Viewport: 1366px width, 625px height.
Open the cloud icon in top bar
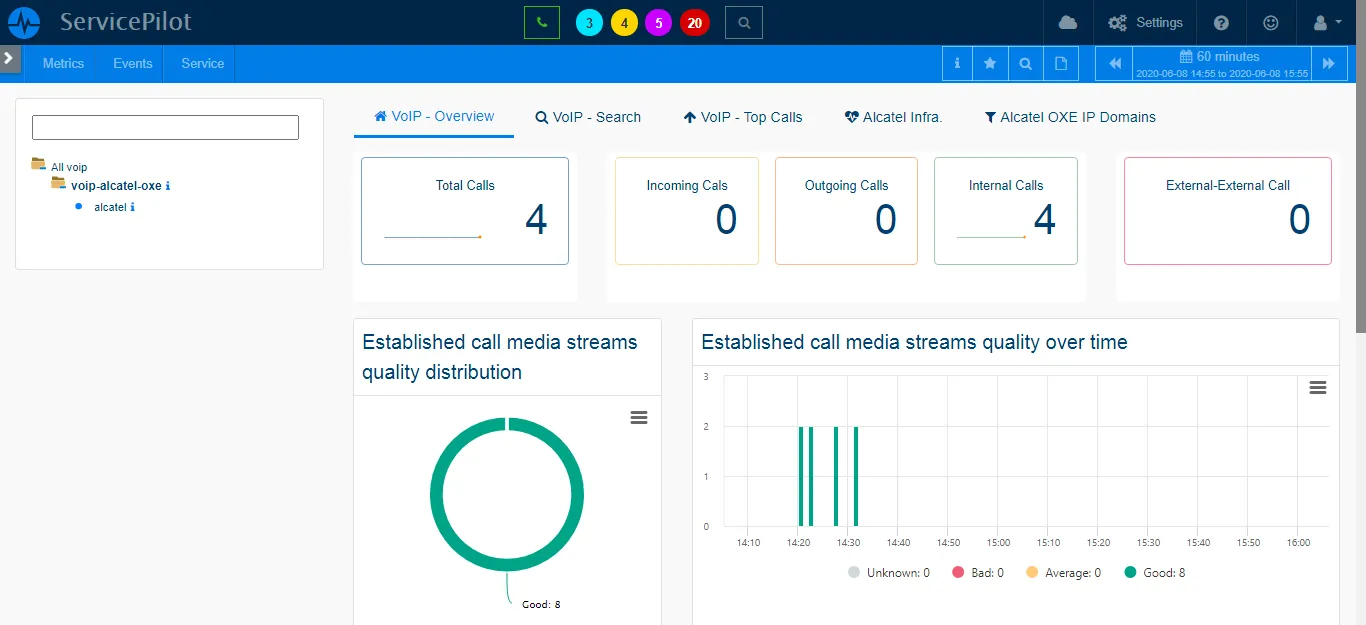(x=1068, y=22)
